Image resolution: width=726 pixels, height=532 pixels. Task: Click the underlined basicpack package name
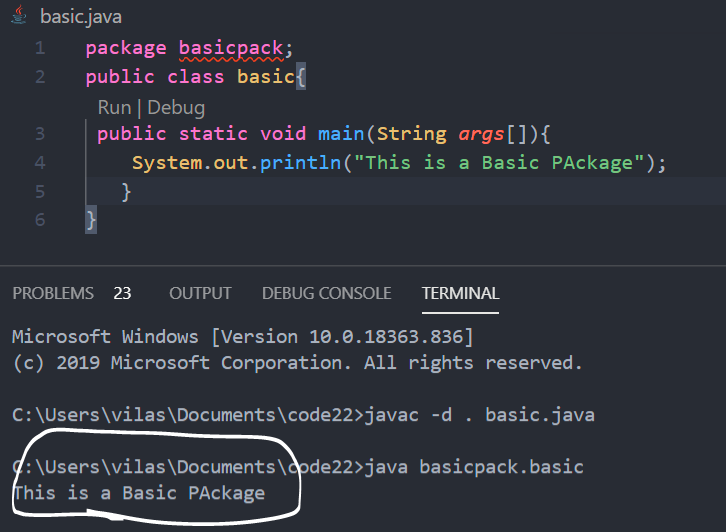[x=231, y=48]
